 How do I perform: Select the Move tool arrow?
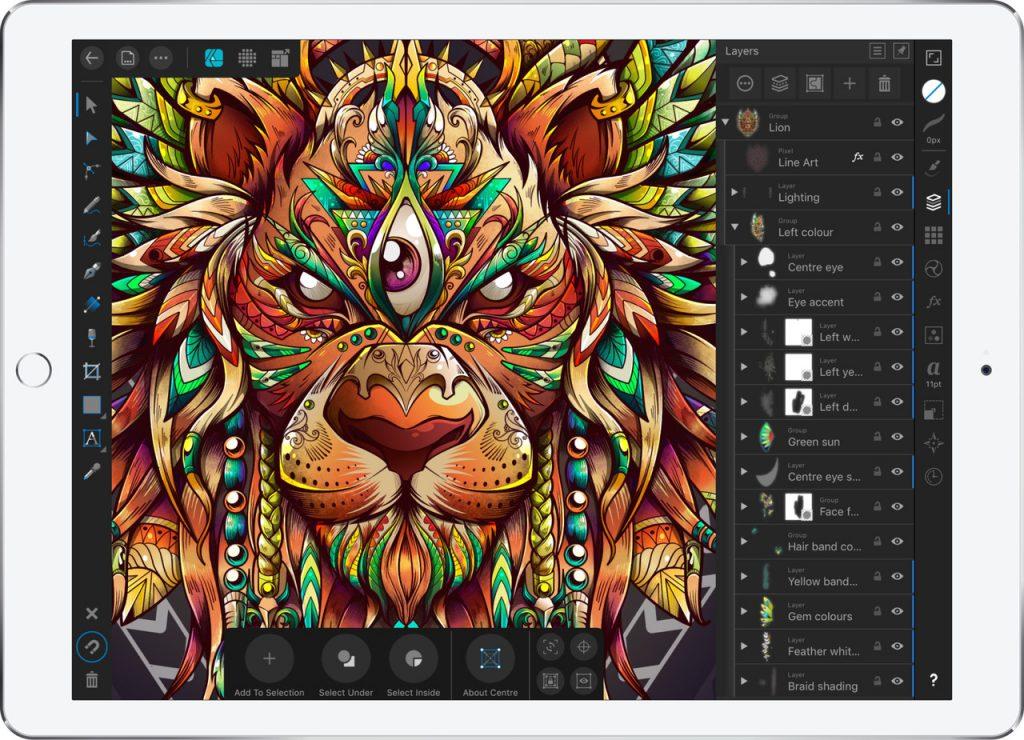[92, 105]
